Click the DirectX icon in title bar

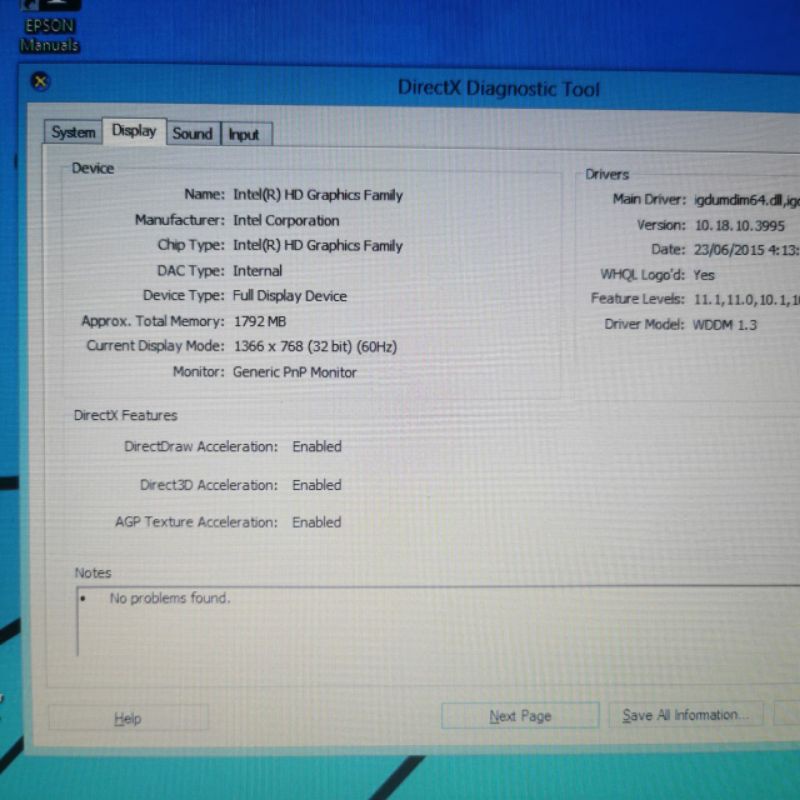coord(40,82)
